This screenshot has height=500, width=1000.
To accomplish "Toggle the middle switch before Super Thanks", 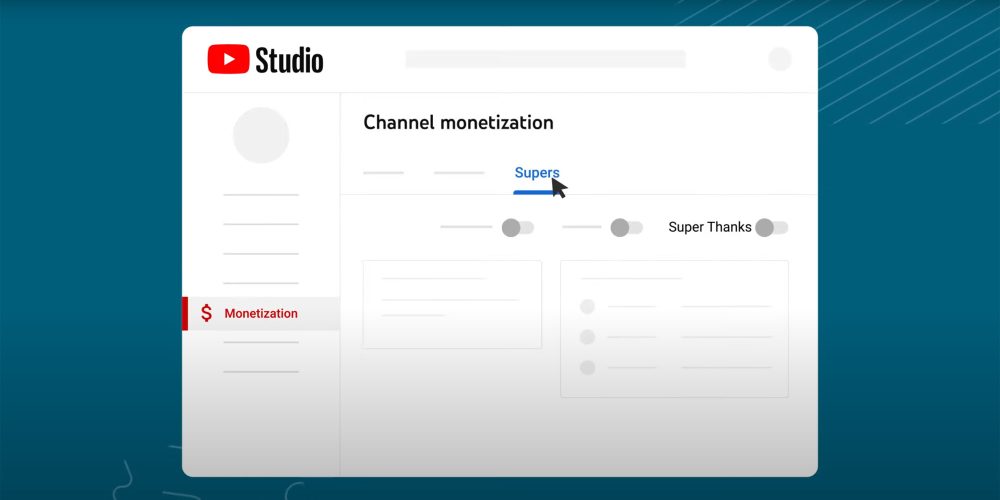I will point(626,227).
